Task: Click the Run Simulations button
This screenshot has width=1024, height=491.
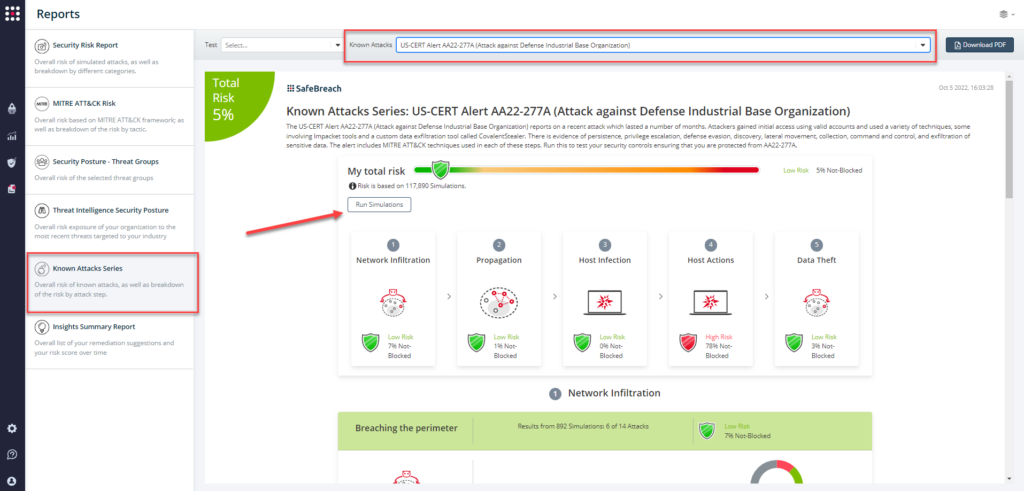Action: point(379,204)
